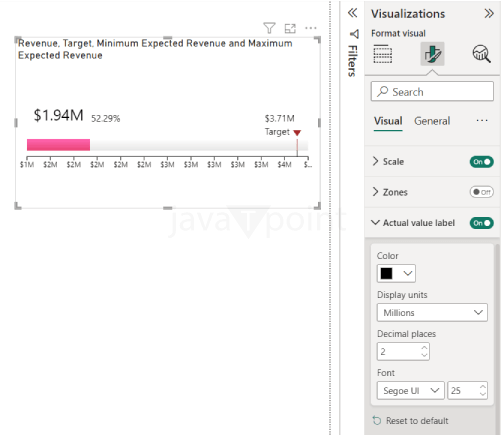The height and width of the screenshot is (435, 501).
Task: Click the $3.71M target value
Action: (x=280, y=118)
